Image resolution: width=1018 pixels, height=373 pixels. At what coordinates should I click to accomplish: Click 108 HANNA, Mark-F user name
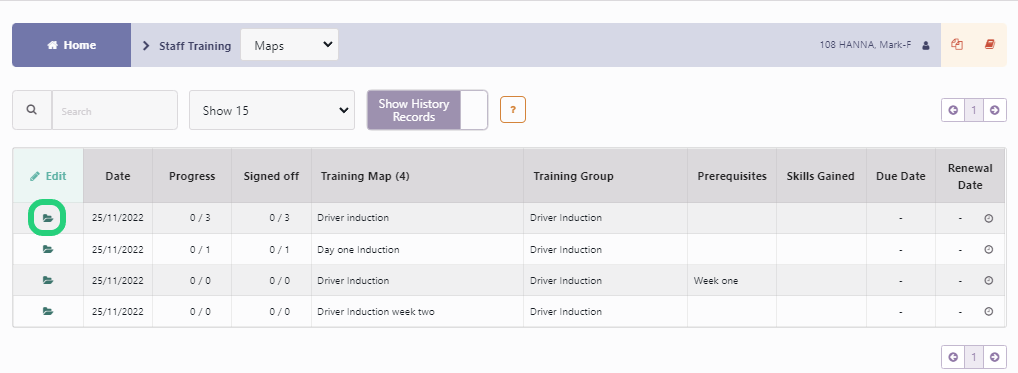tap(865, 45)
